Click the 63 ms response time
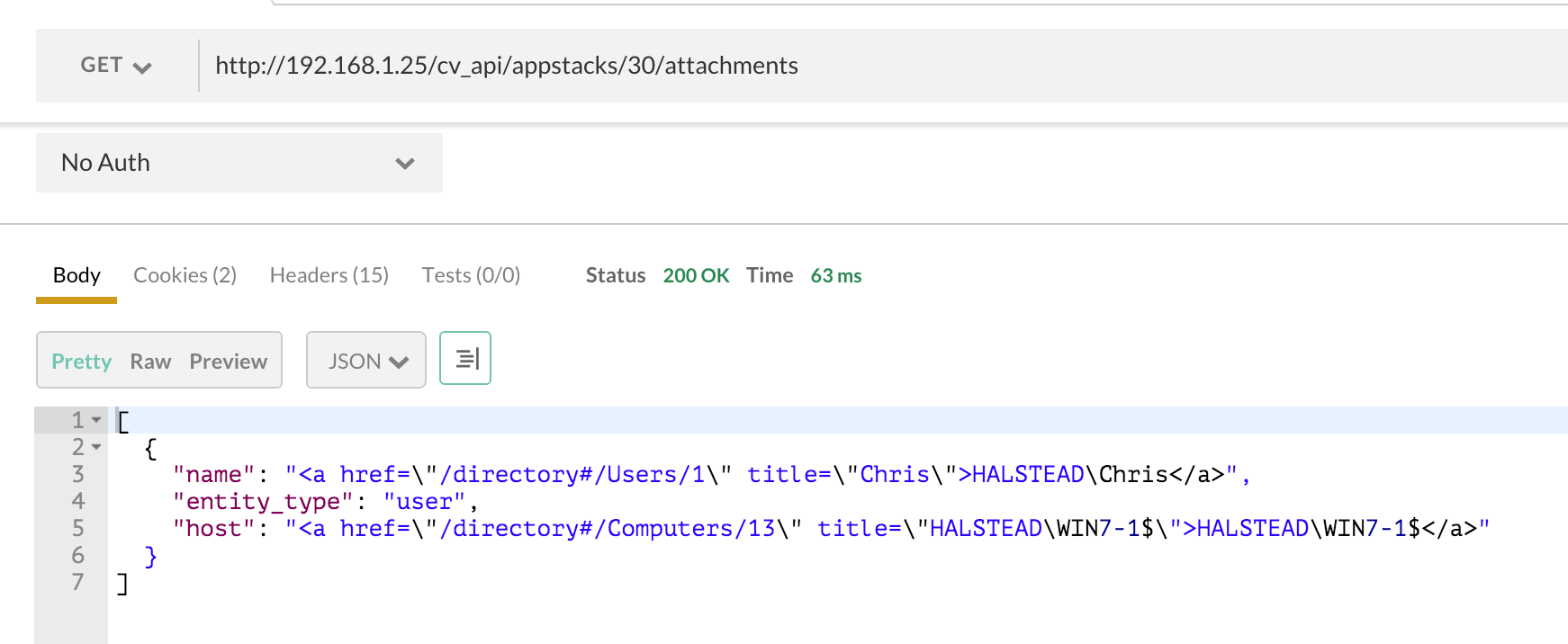 tap(835, 275)
